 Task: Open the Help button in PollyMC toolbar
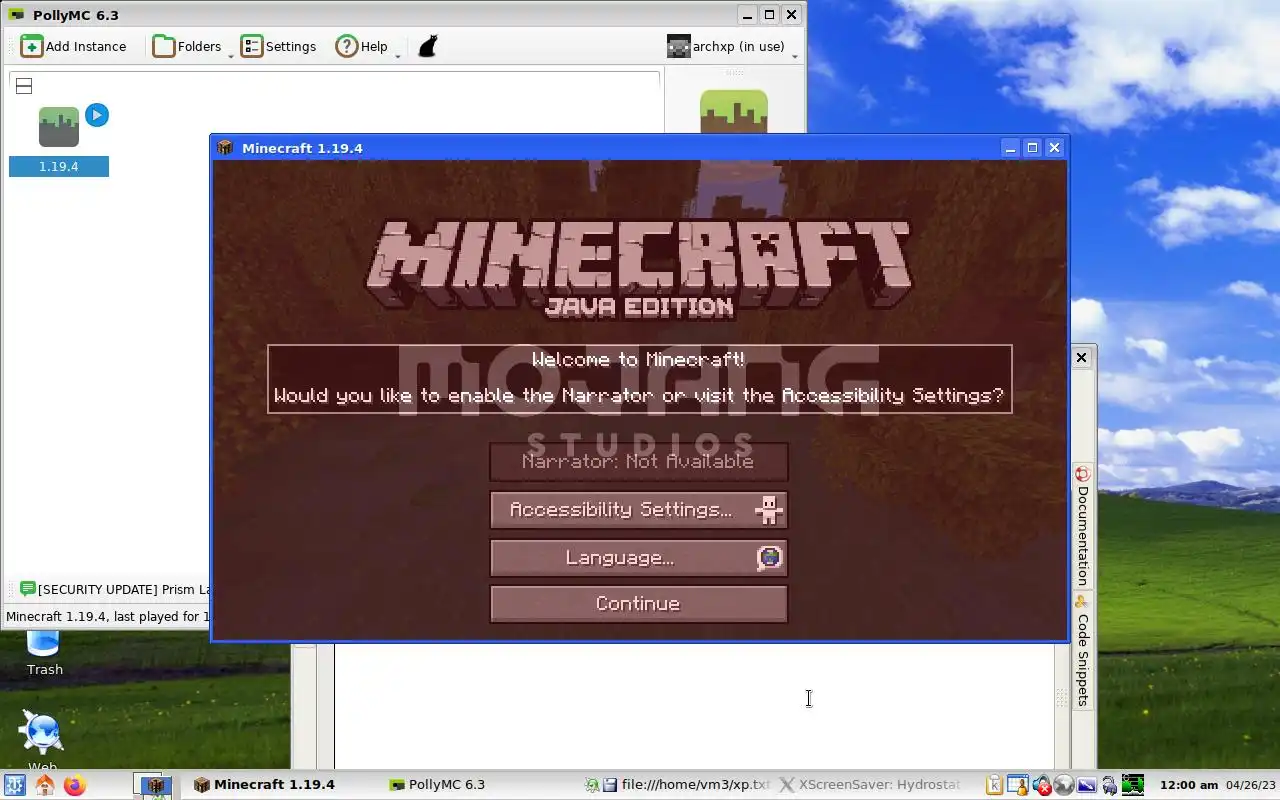click(361, 46)
